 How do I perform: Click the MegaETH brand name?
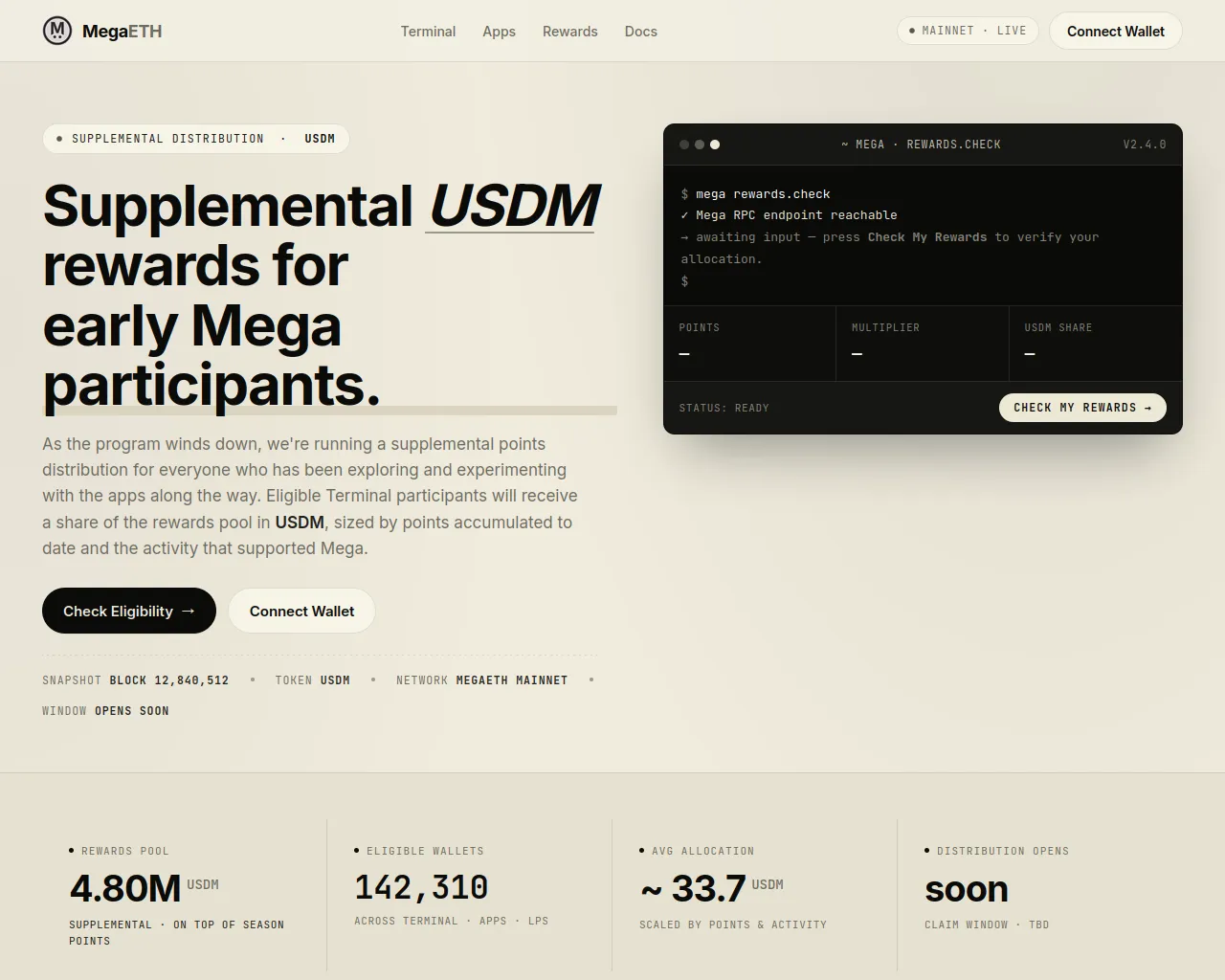(122, 32)
